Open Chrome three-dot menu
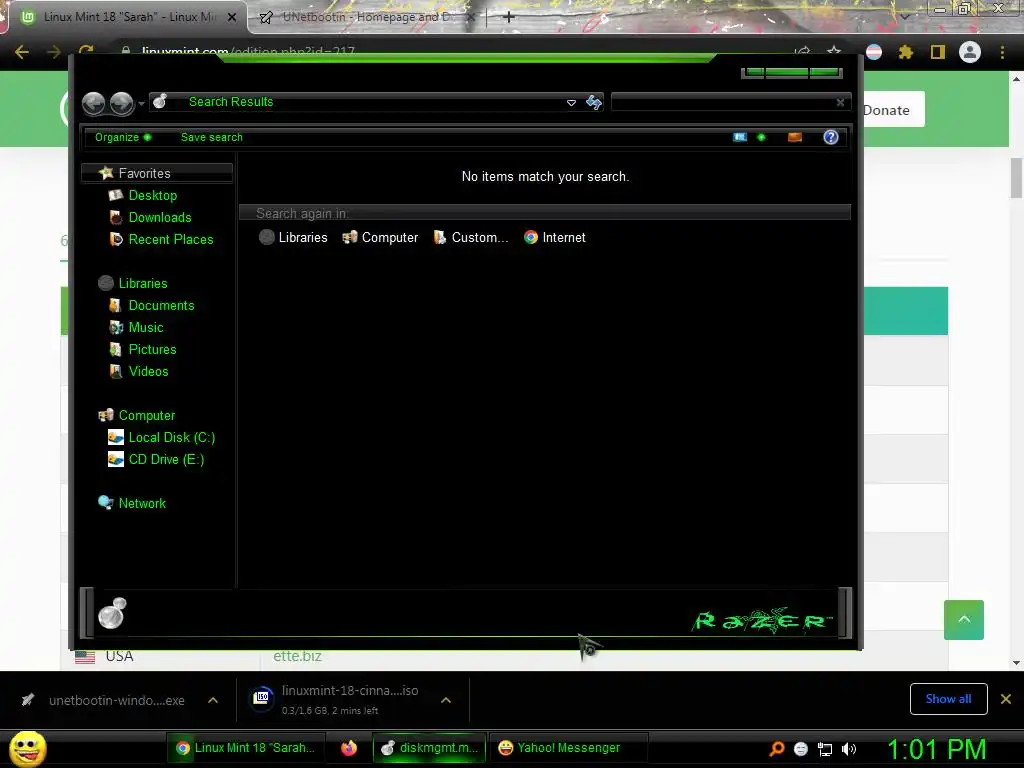Screen dimensions: 1024x768 (1002, 52)
